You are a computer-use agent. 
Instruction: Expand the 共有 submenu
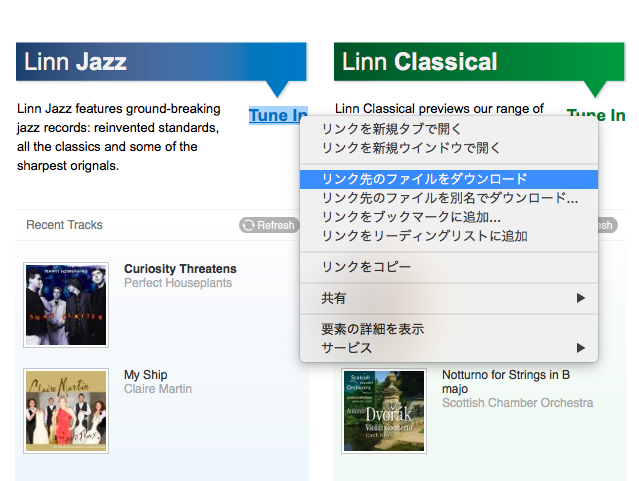(449, 298)
